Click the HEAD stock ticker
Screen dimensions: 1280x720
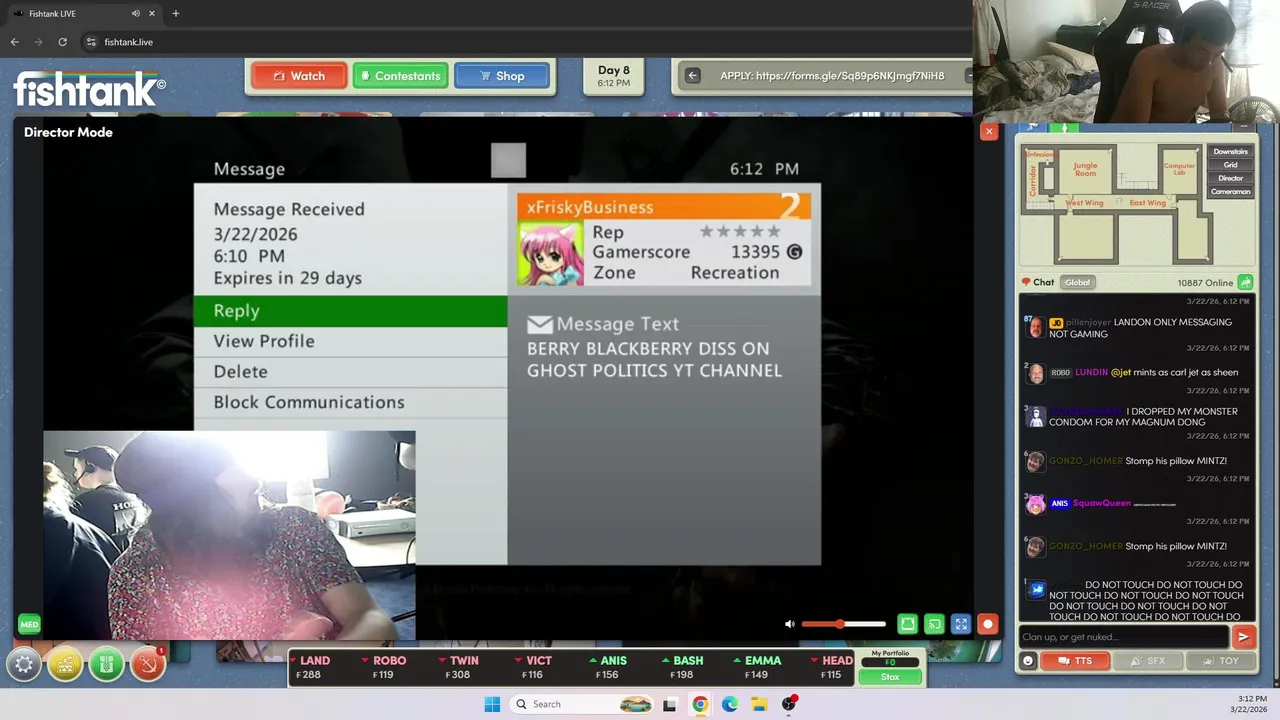tap(831, 667)
